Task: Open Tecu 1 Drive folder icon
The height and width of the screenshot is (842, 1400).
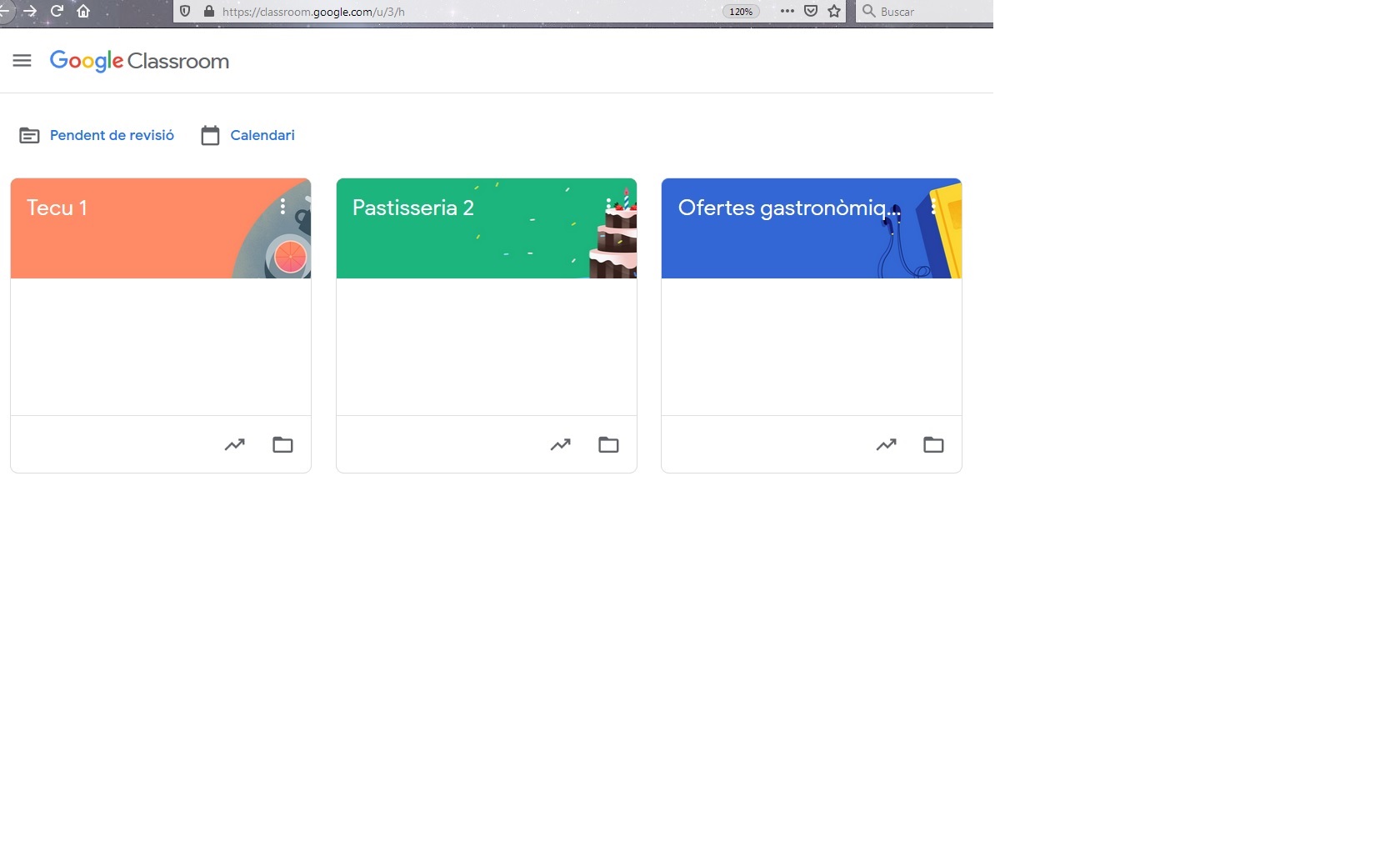Action: click(x=282, y=444)
